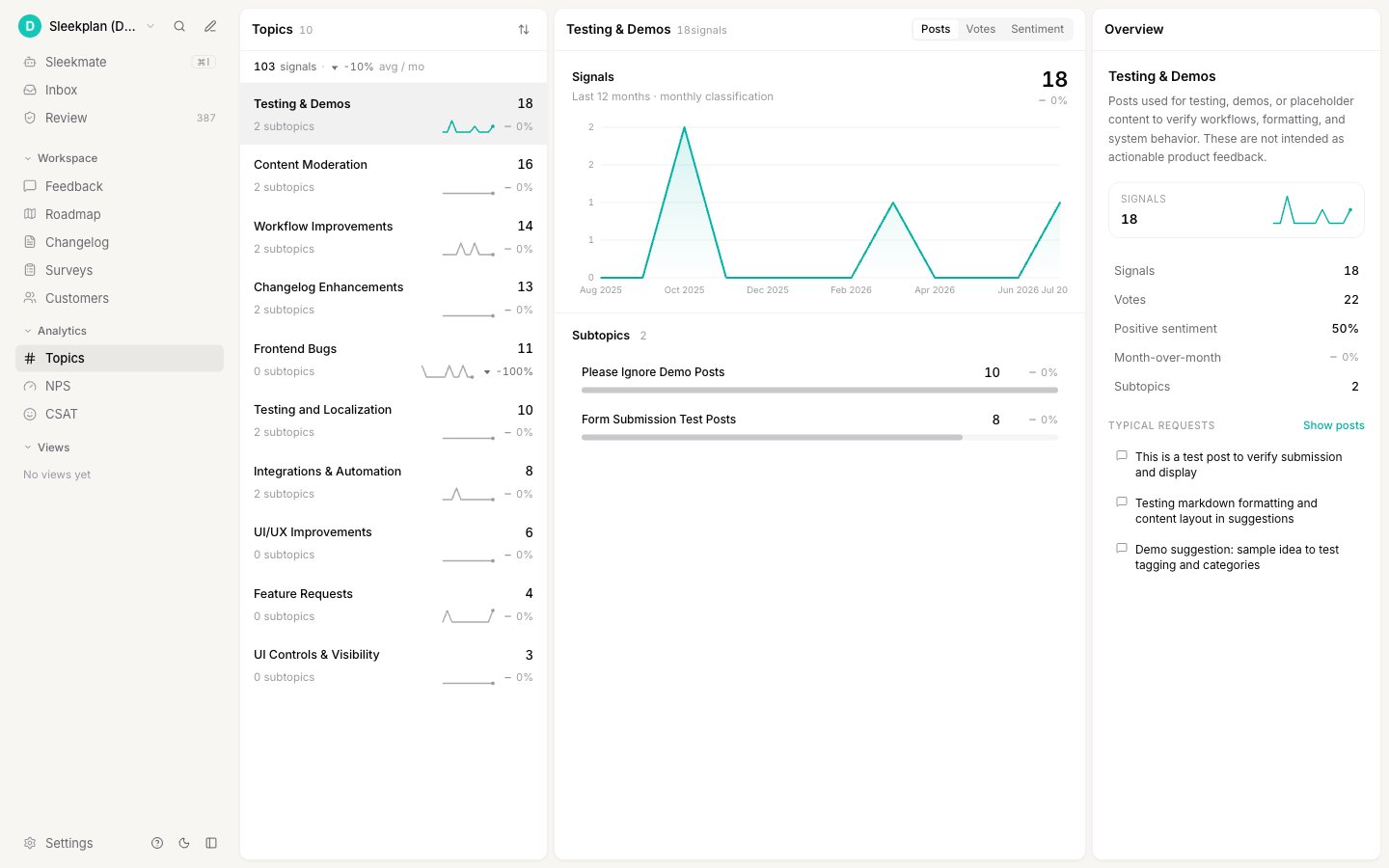Click comment icon beside 'Testing markdown formatting' request
The image size is (1389, 868).
tap(1121, 502)
